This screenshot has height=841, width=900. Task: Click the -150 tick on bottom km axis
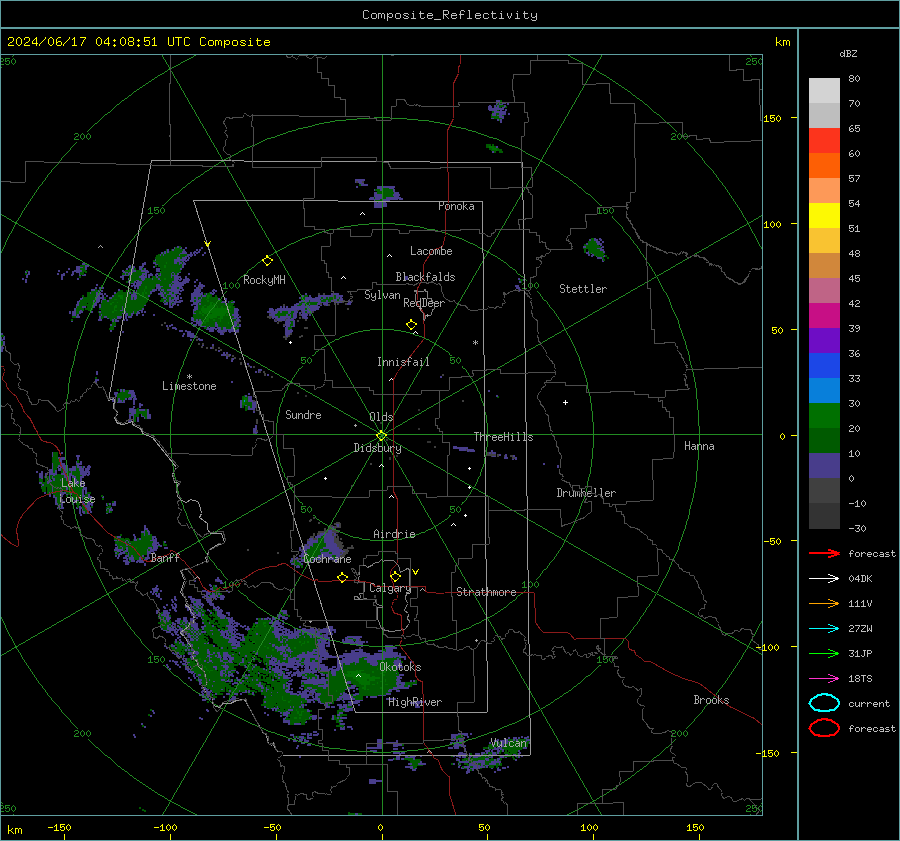(x=59, y=827)
